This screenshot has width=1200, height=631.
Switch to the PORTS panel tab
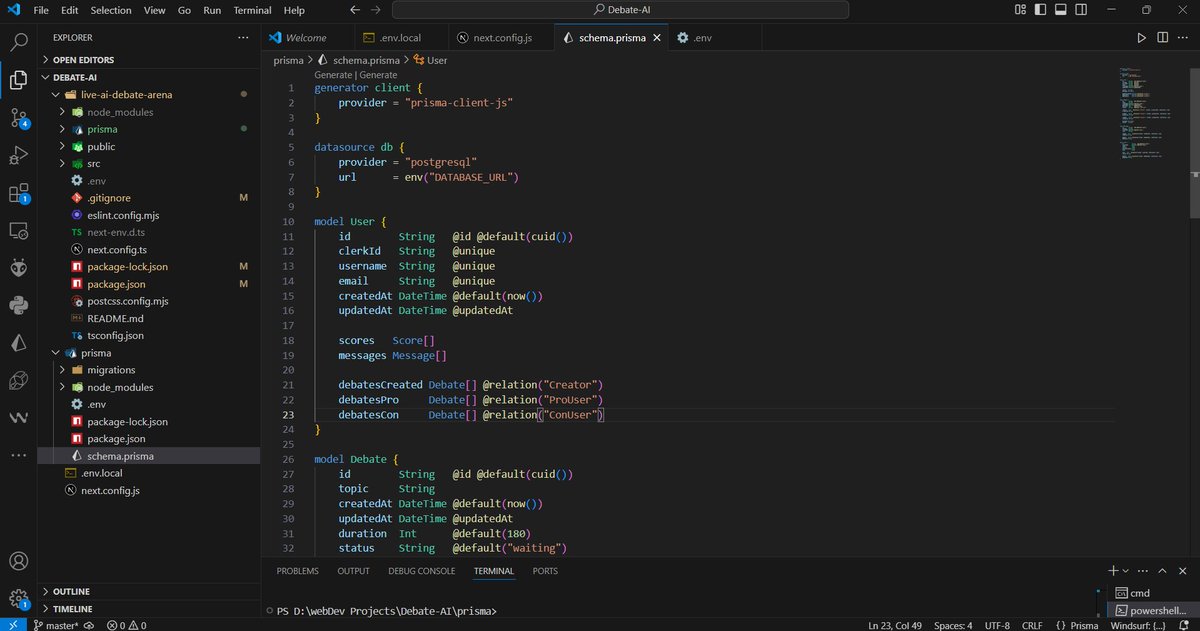click(x=546, y=571)
